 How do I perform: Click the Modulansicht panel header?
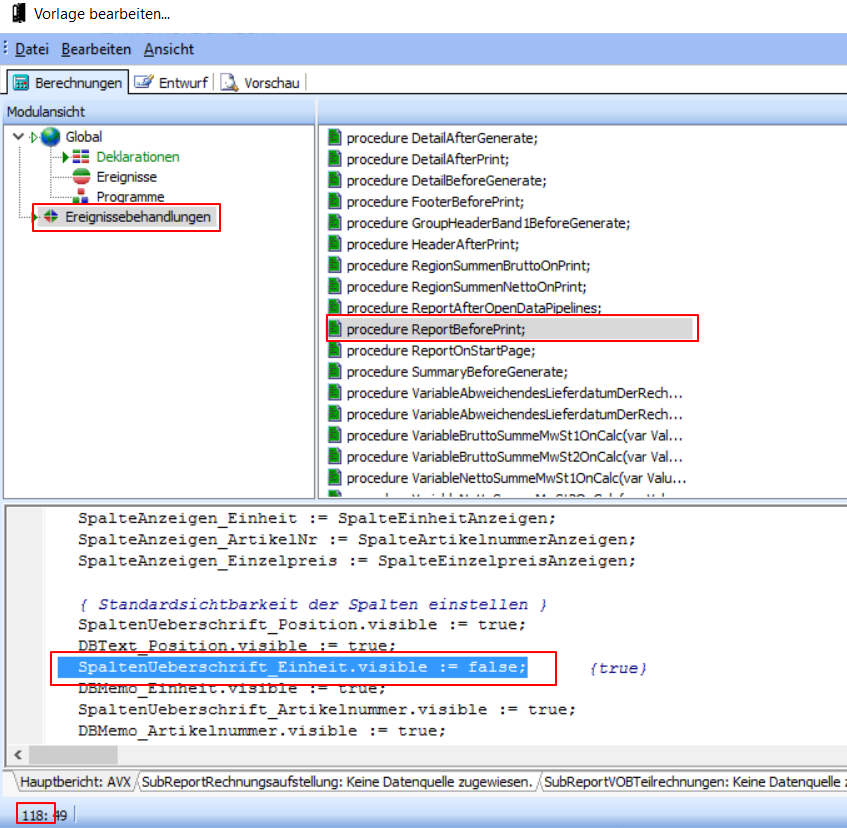point(159,112)
